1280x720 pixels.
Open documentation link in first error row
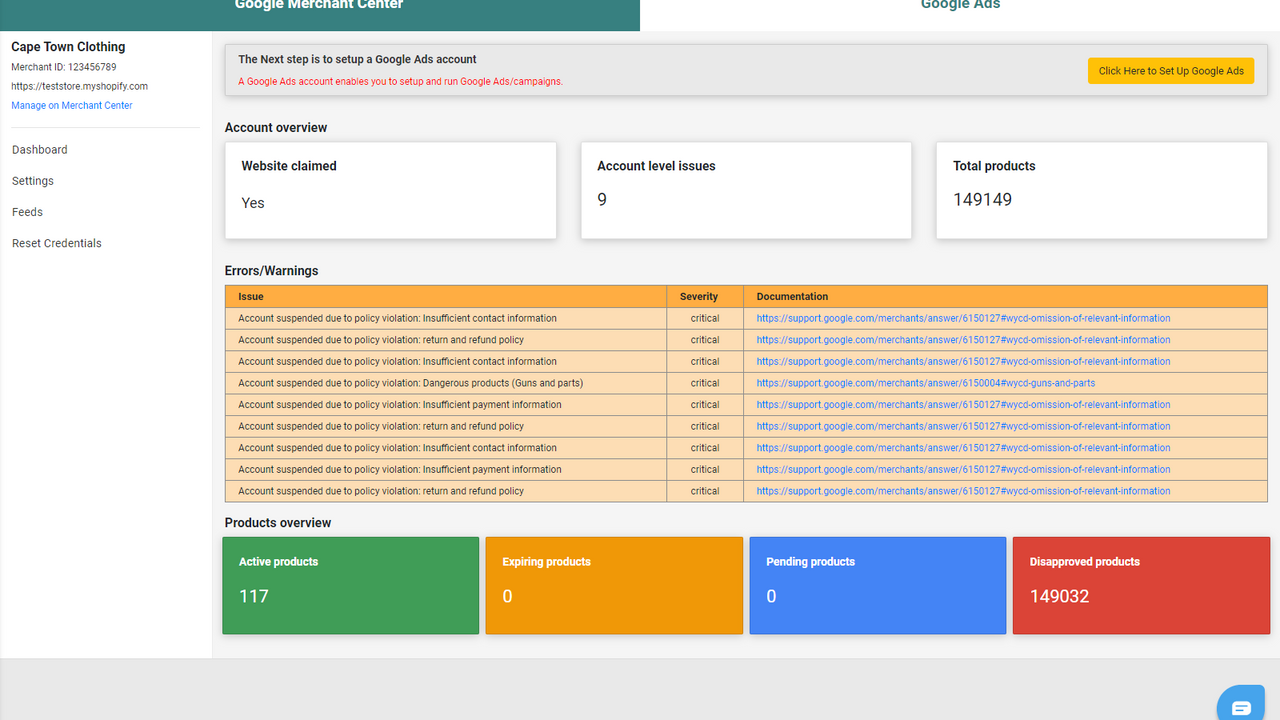point(962,318)
